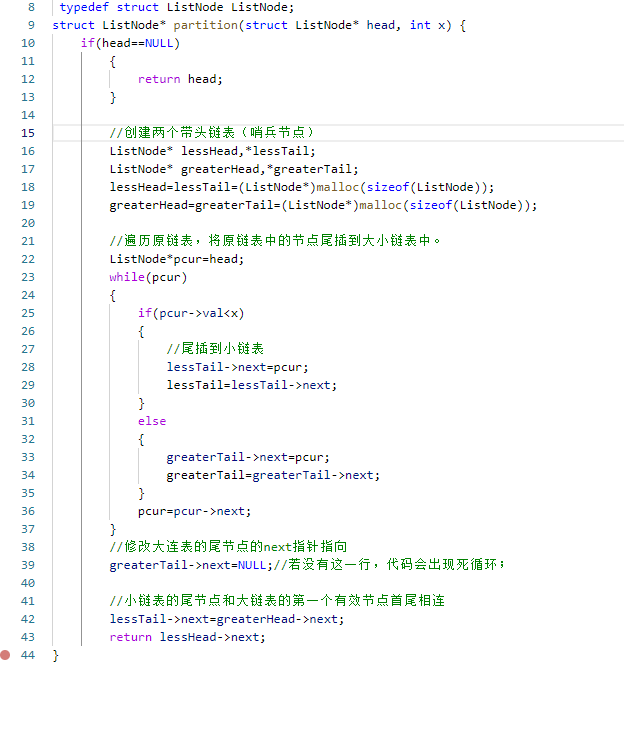Image resolution: width=624 pixels, height=752 pixels.
Task: Click the 'else' keyword on line 31
Action: (152, 421)
